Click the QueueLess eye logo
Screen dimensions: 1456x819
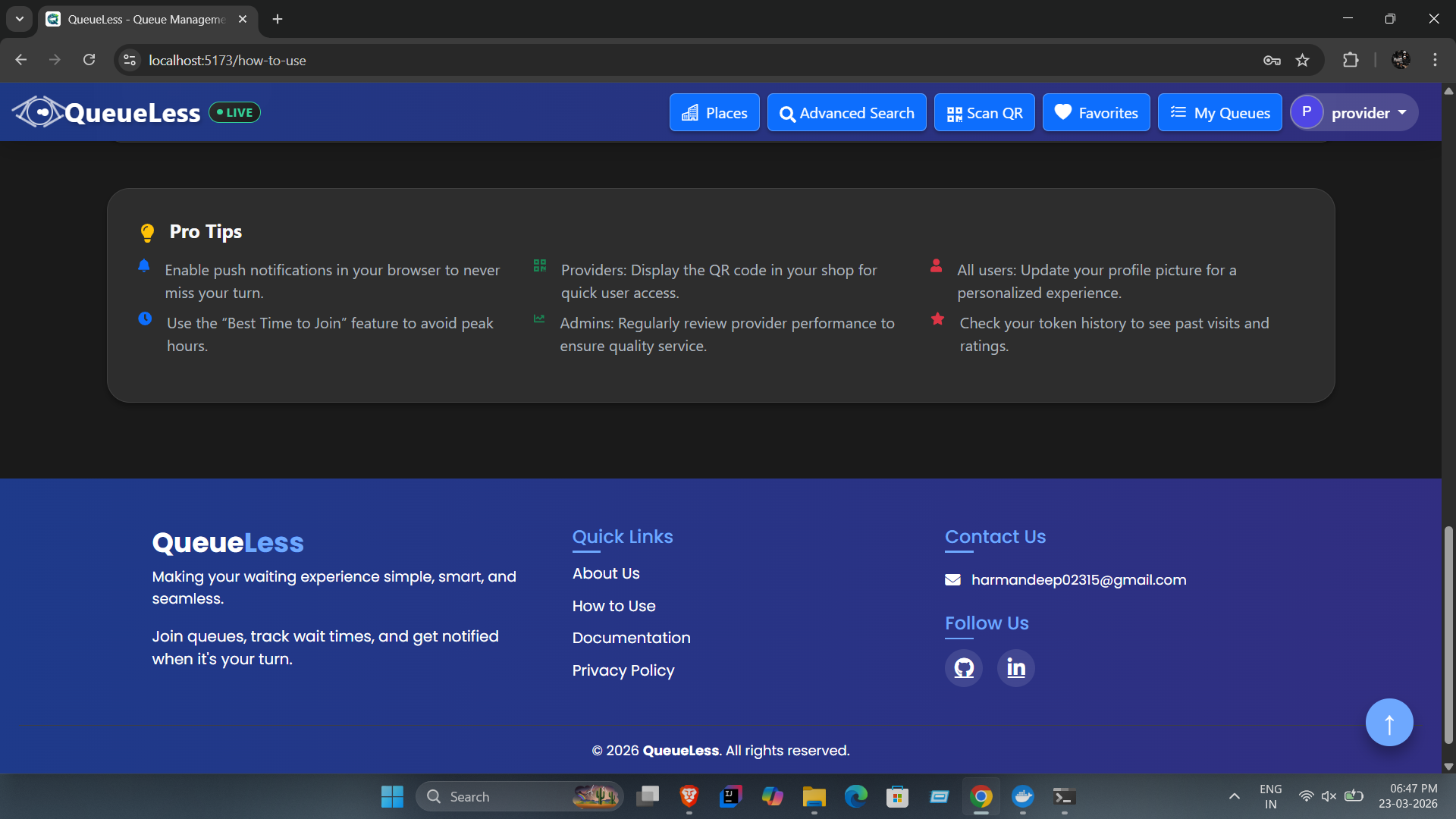tap(37, 112)
